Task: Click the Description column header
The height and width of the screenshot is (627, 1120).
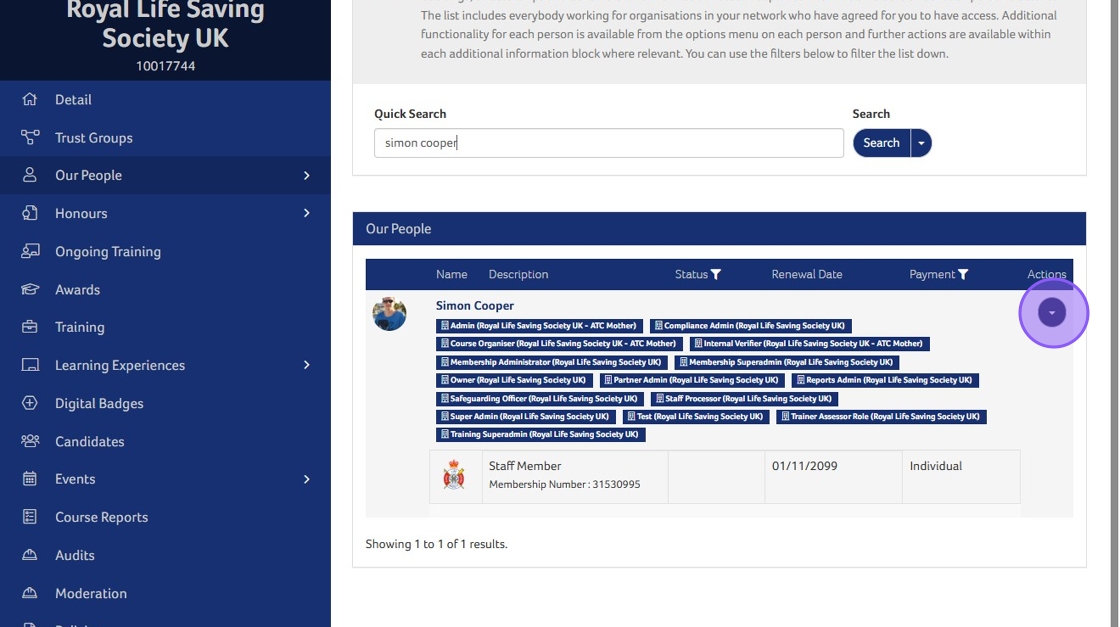Action: click(518, 274)
